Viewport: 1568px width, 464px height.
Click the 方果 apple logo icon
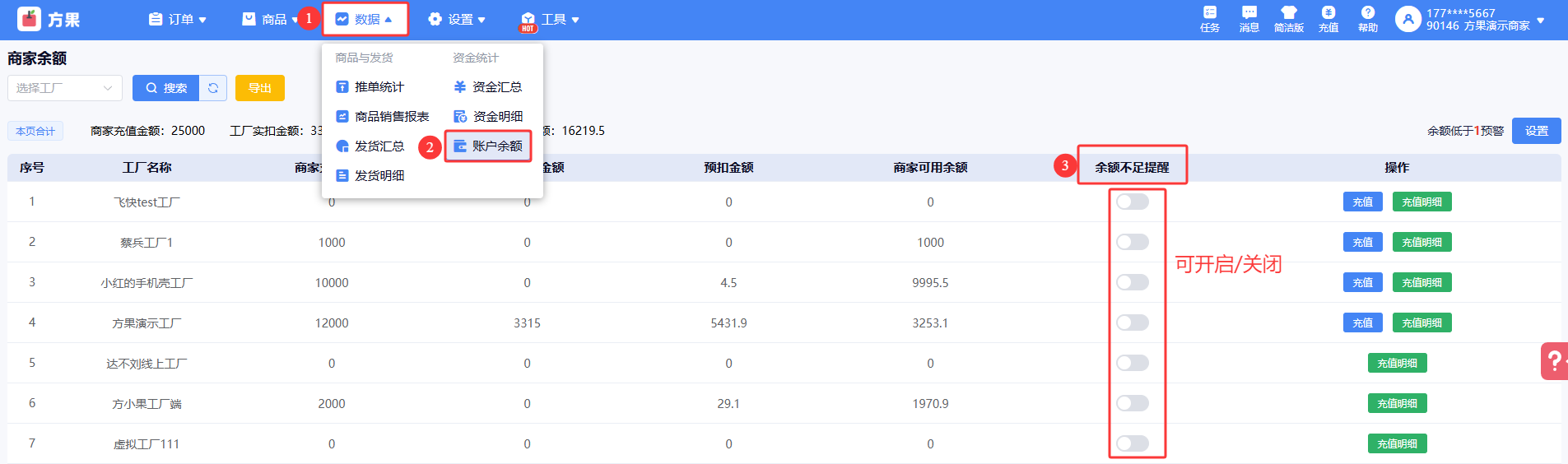point(29,18)
